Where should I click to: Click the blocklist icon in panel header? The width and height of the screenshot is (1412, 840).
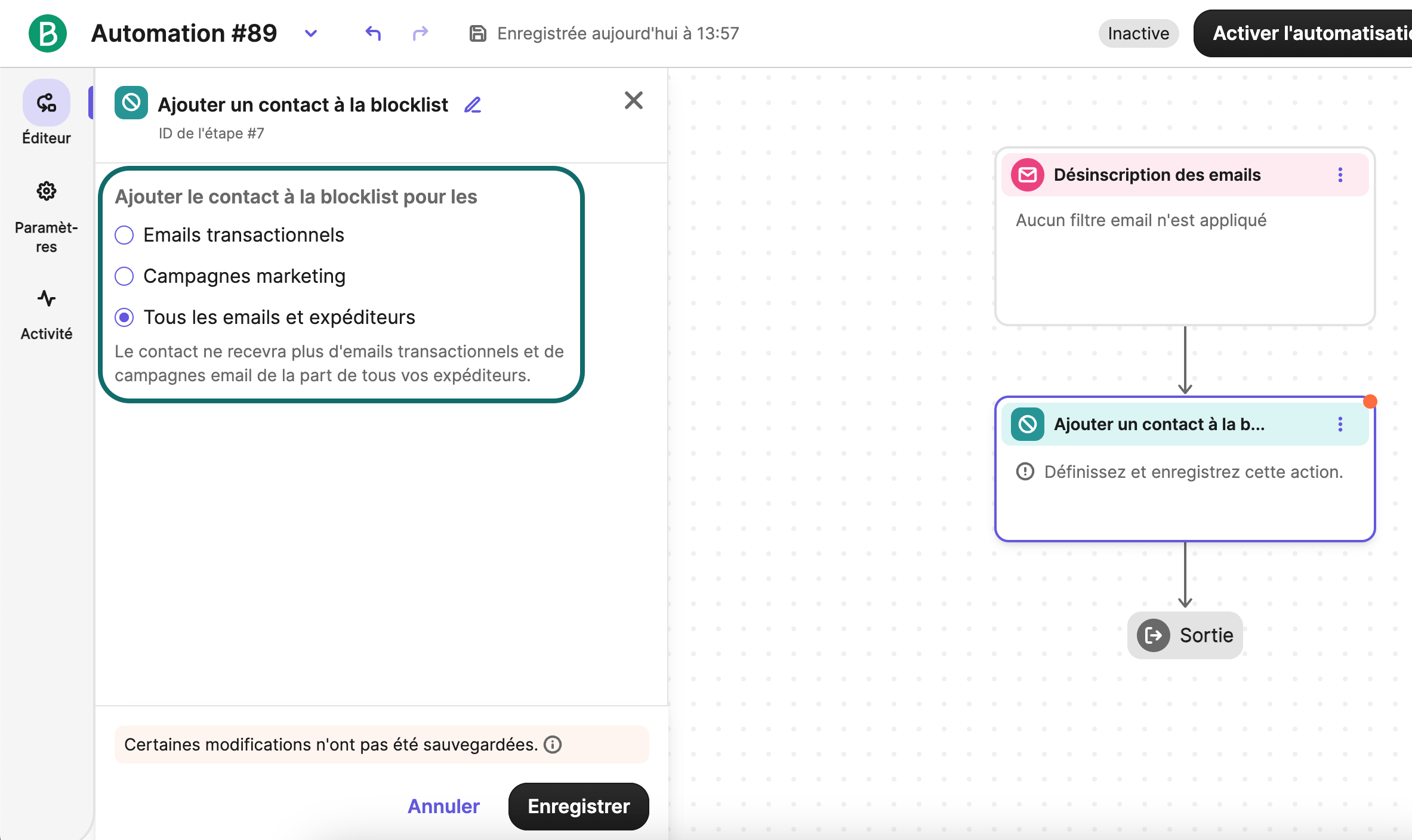131,103
